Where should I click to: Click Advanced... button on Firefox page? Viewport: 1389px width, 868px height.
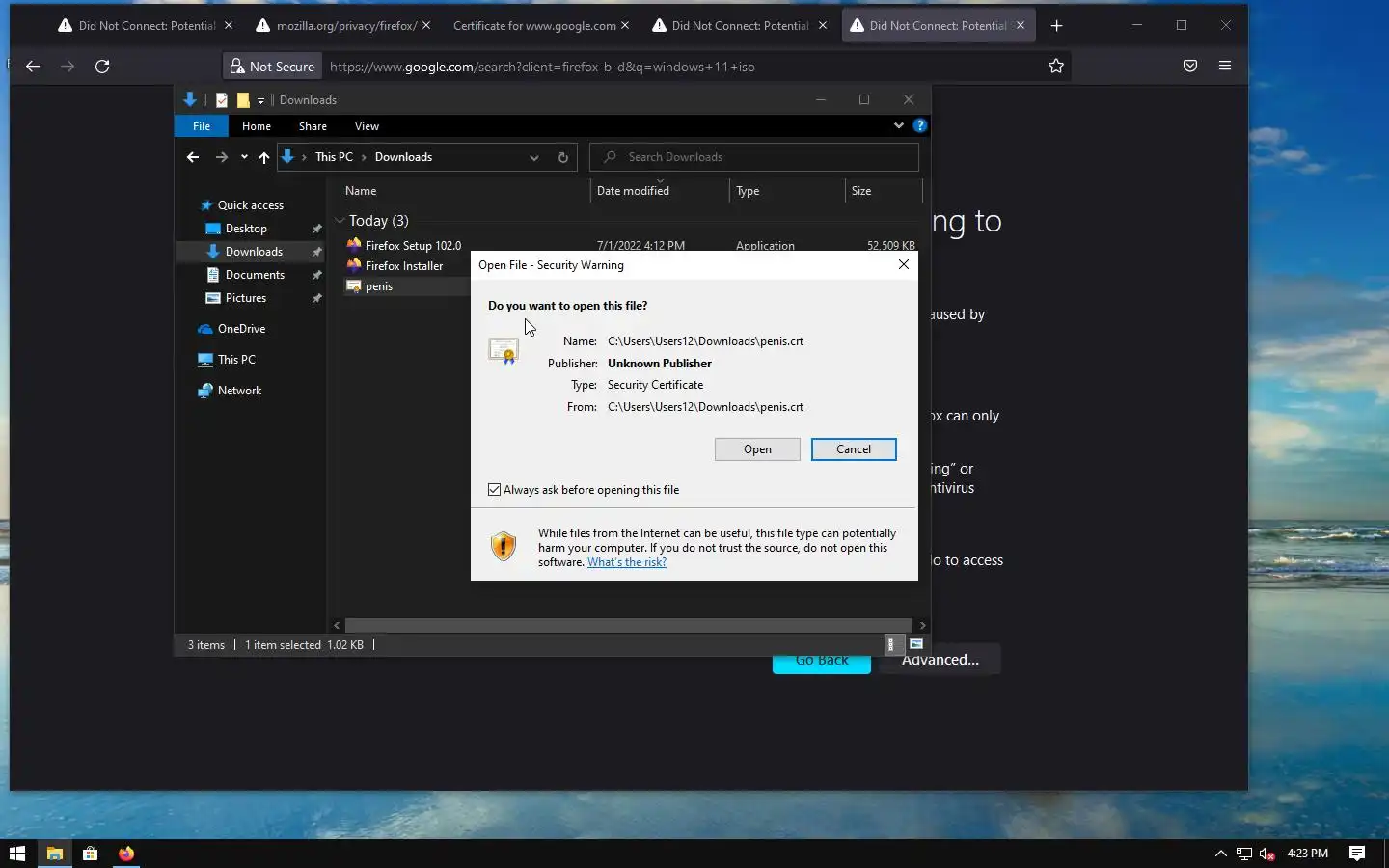pyautogui.click(x=940, y=660)
